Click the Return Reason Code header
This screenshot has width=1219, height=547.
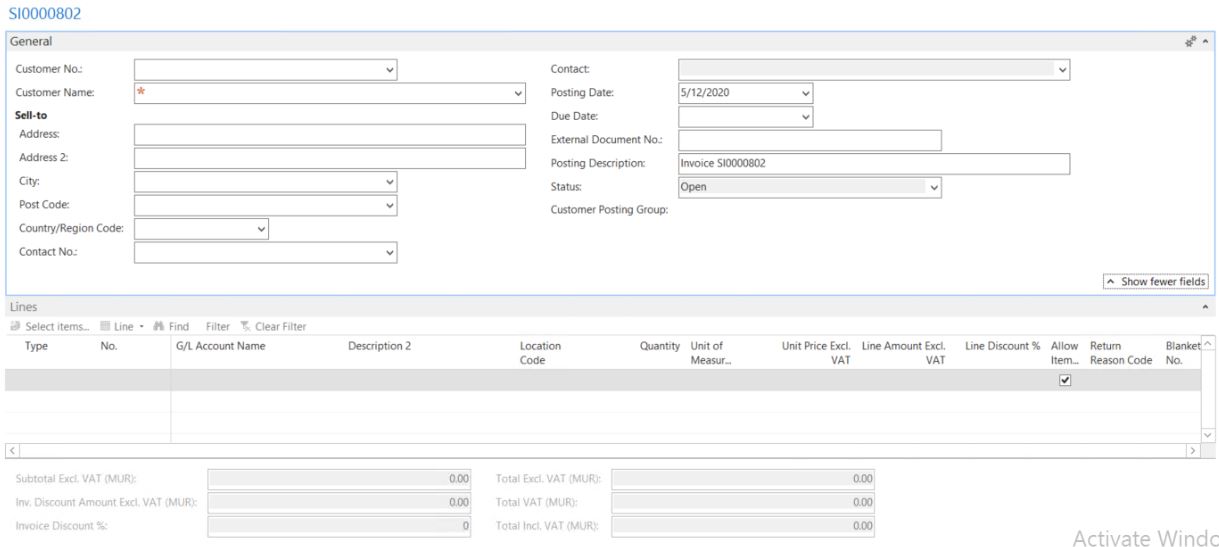pyautogui.click(x=1121, y=353)
